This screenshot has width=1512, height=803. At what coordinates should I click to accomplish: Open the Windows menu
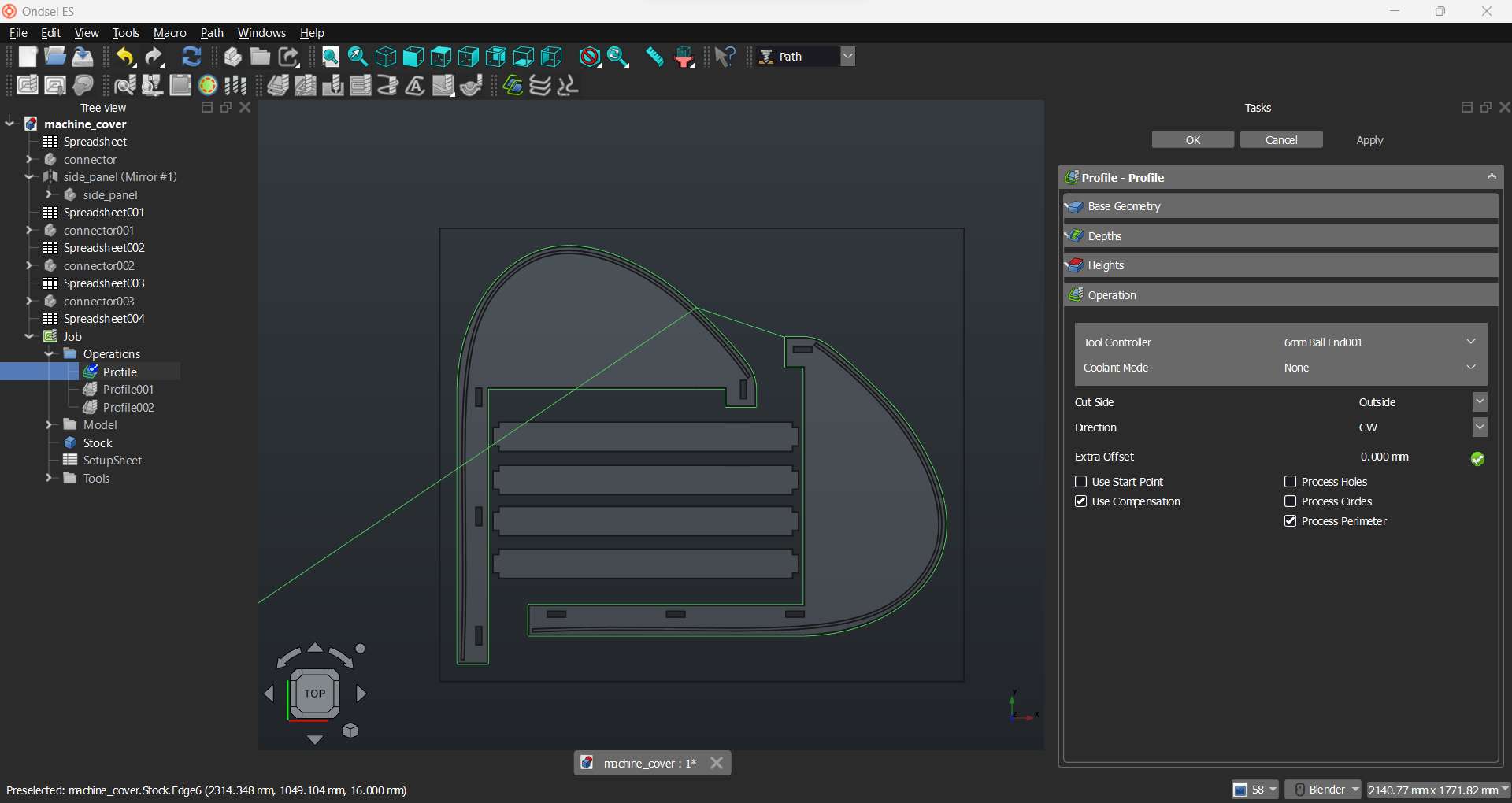point(261,33)
